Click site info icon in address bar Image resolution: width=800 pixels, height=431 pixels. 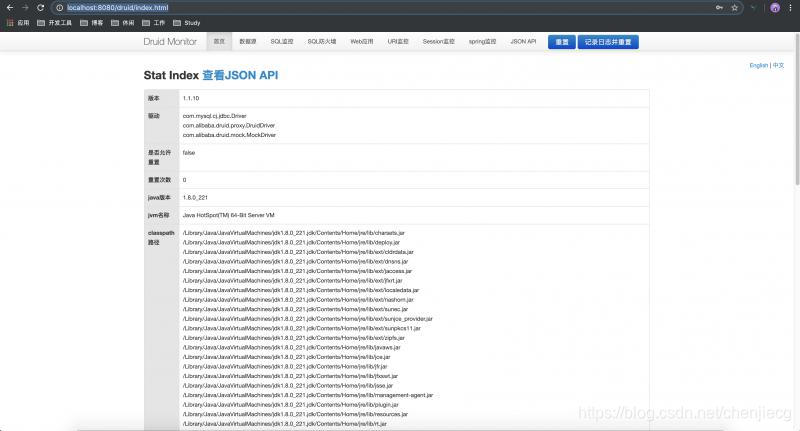pos(59,8)
